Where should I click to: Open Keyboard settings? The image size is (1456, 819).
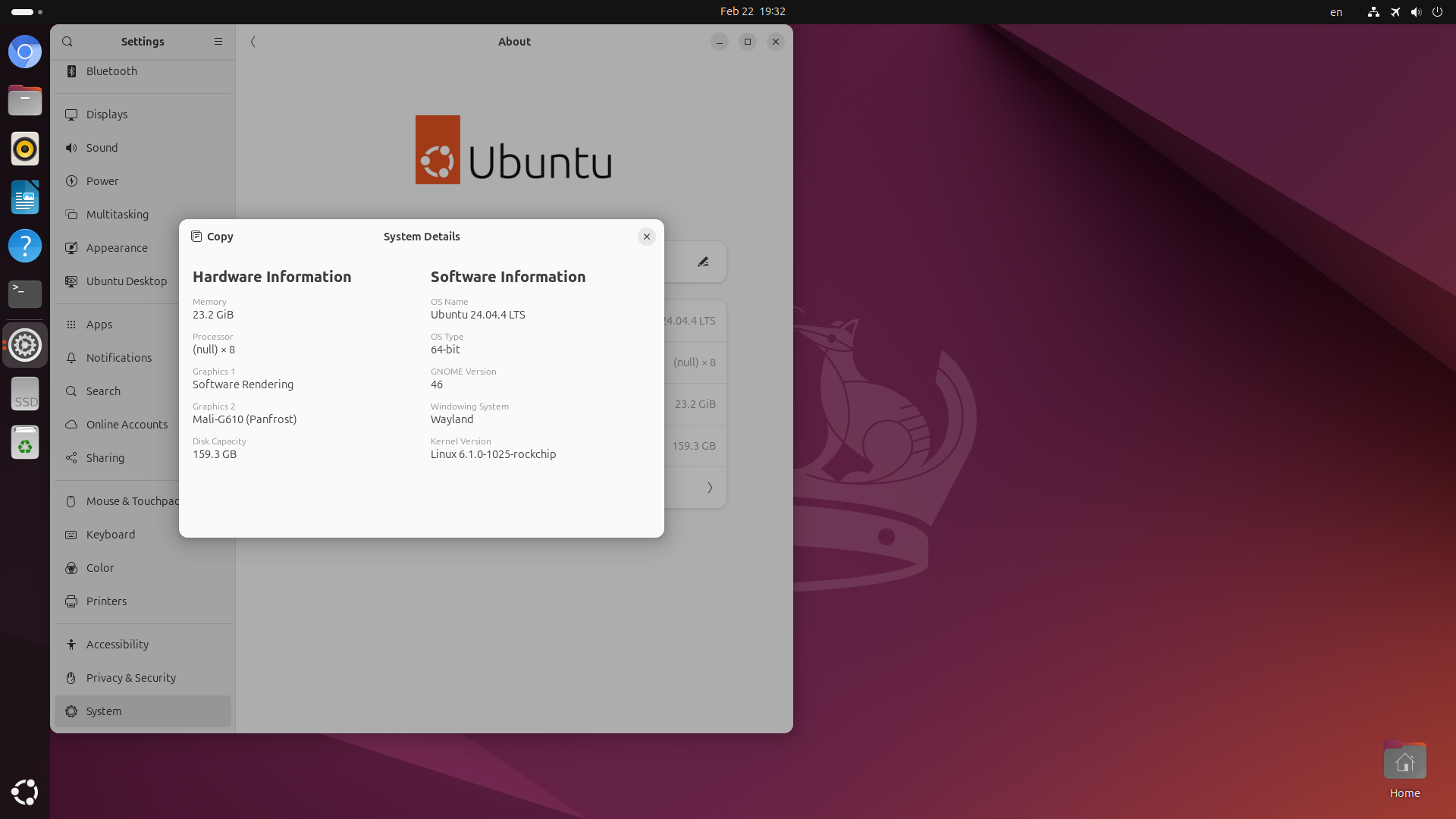click(111, 535)
